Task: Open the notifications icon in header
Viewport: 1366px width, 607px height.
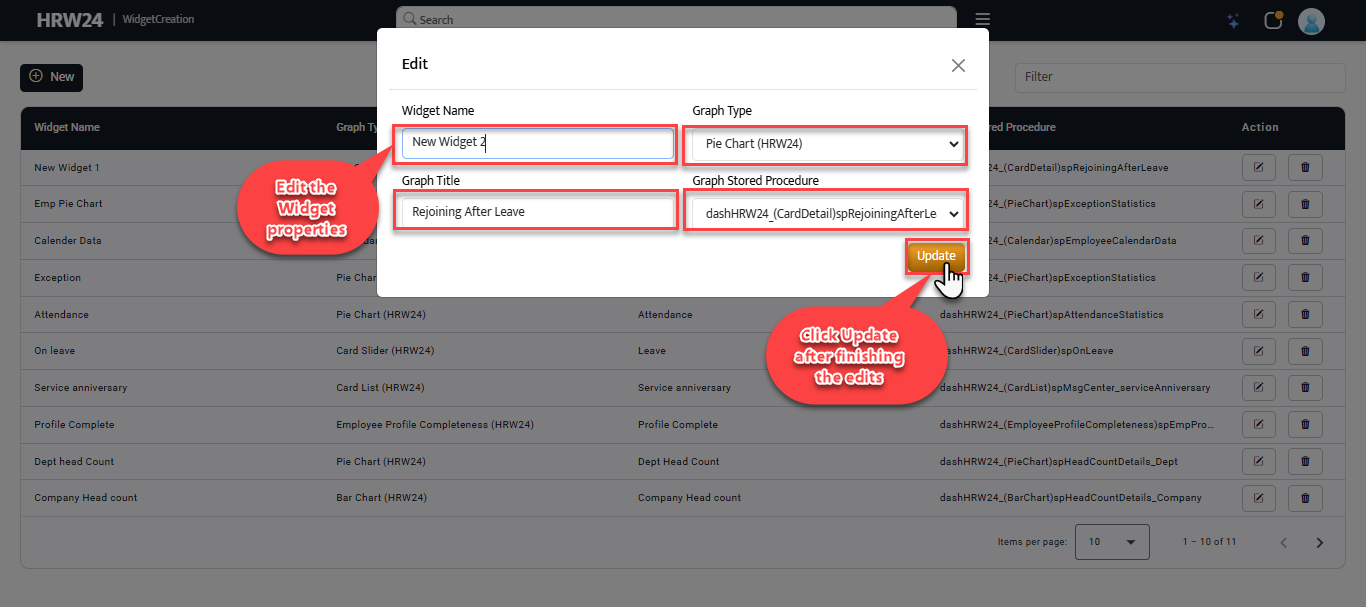Action: pyautogui.click(x=1273, y=21)
